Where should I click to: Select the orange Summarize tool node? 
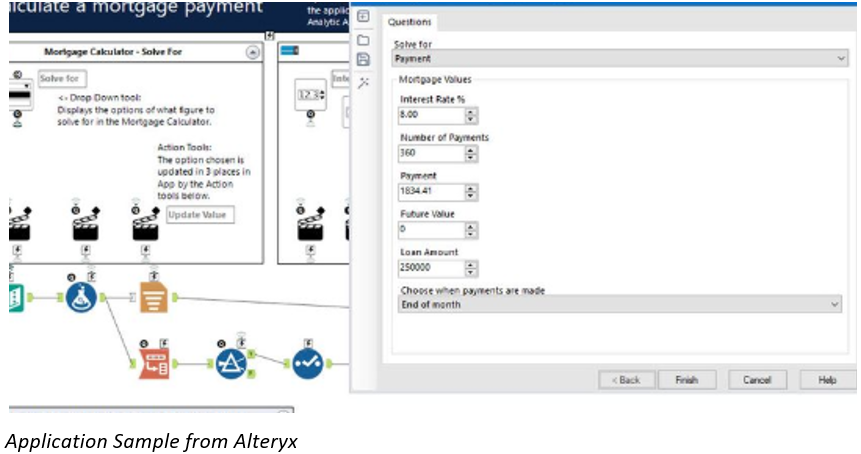click(x=153, y=297)
